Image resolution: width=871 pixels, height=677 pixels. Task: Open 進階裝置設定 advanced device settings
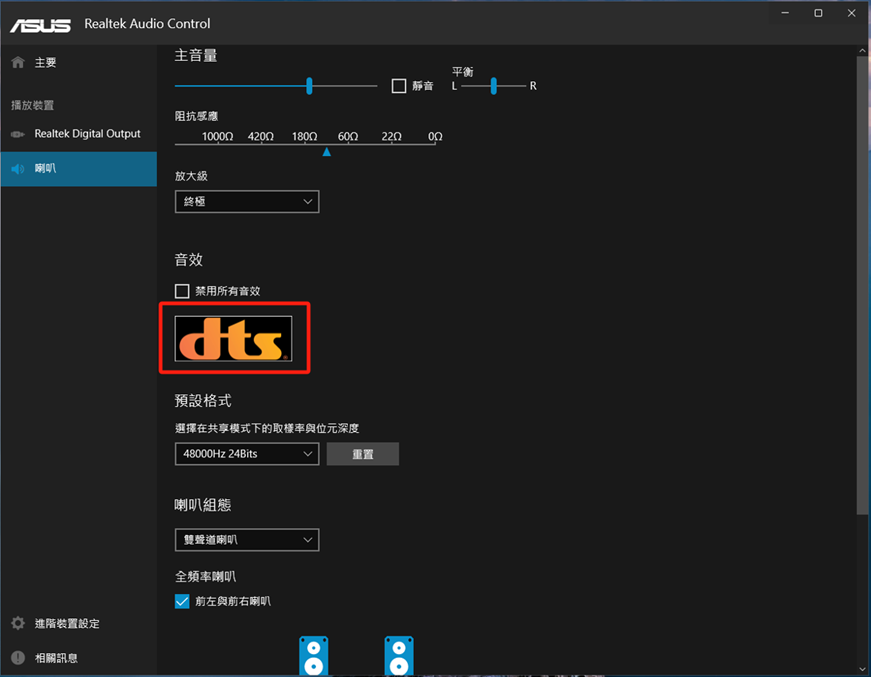tap(79, 623)
